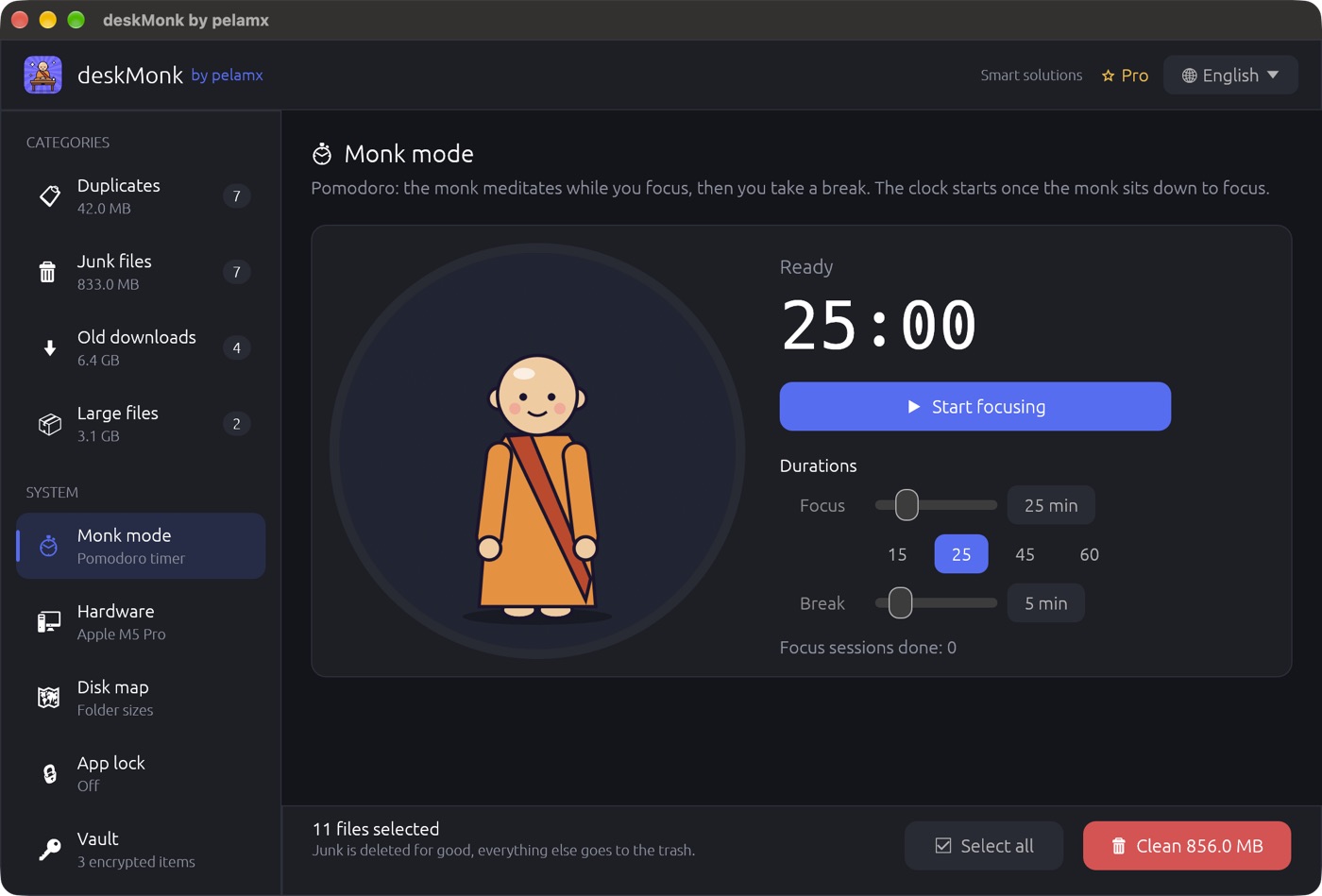
Task: Click the Large files box icon
Action: click(x=49, y=424)
